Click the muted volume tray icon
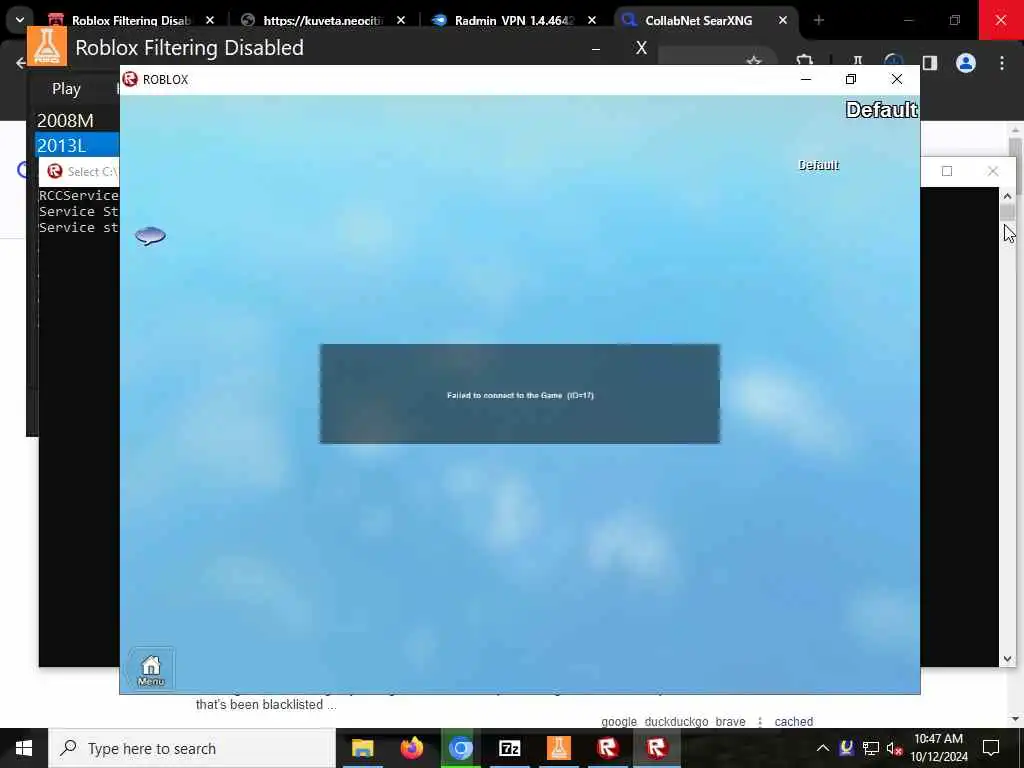Screen dimensions: 1024x768 (x=894, y=748)
